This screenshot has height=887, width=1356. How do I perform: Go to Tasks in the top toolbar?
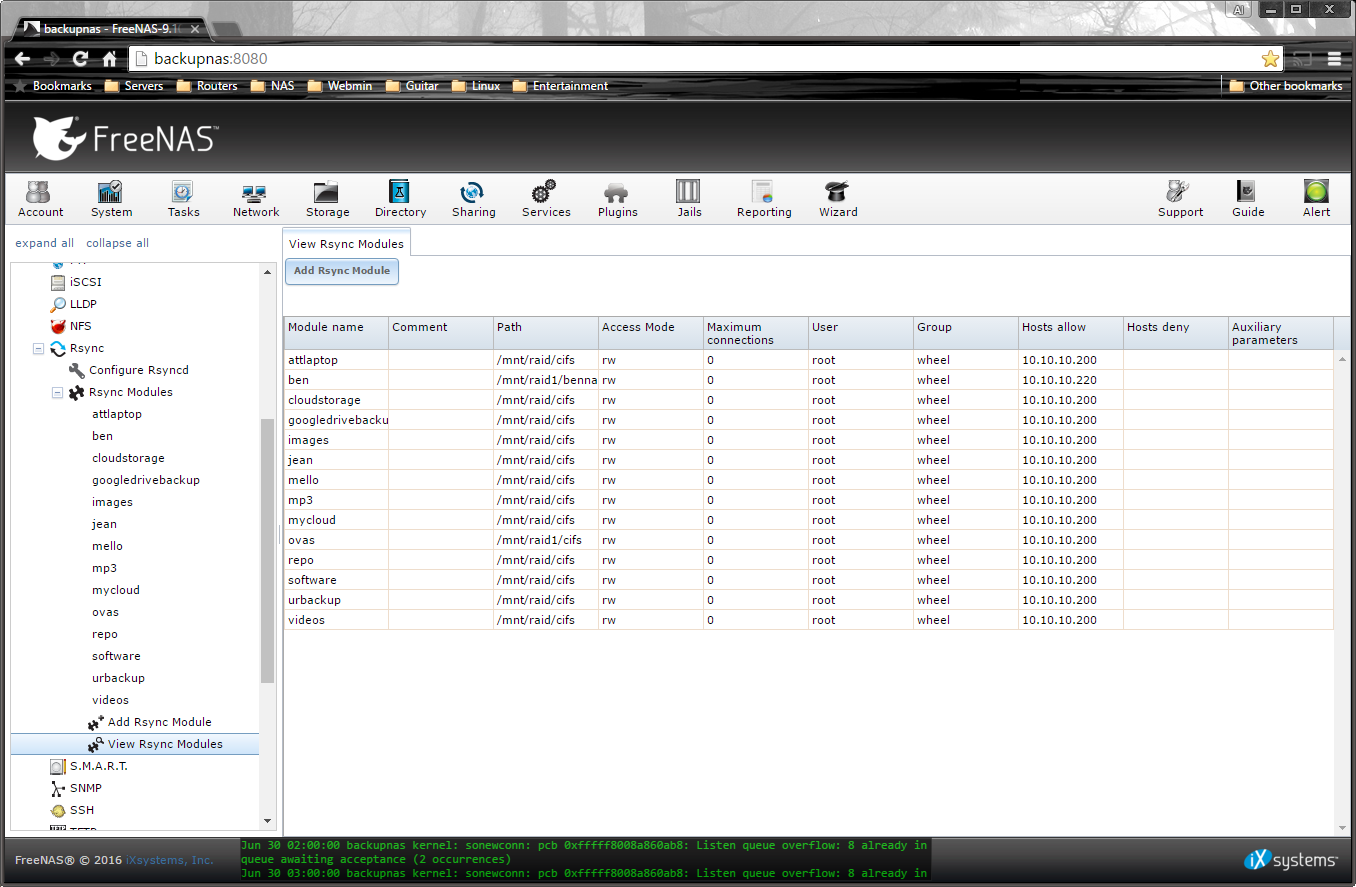(183, 198)
